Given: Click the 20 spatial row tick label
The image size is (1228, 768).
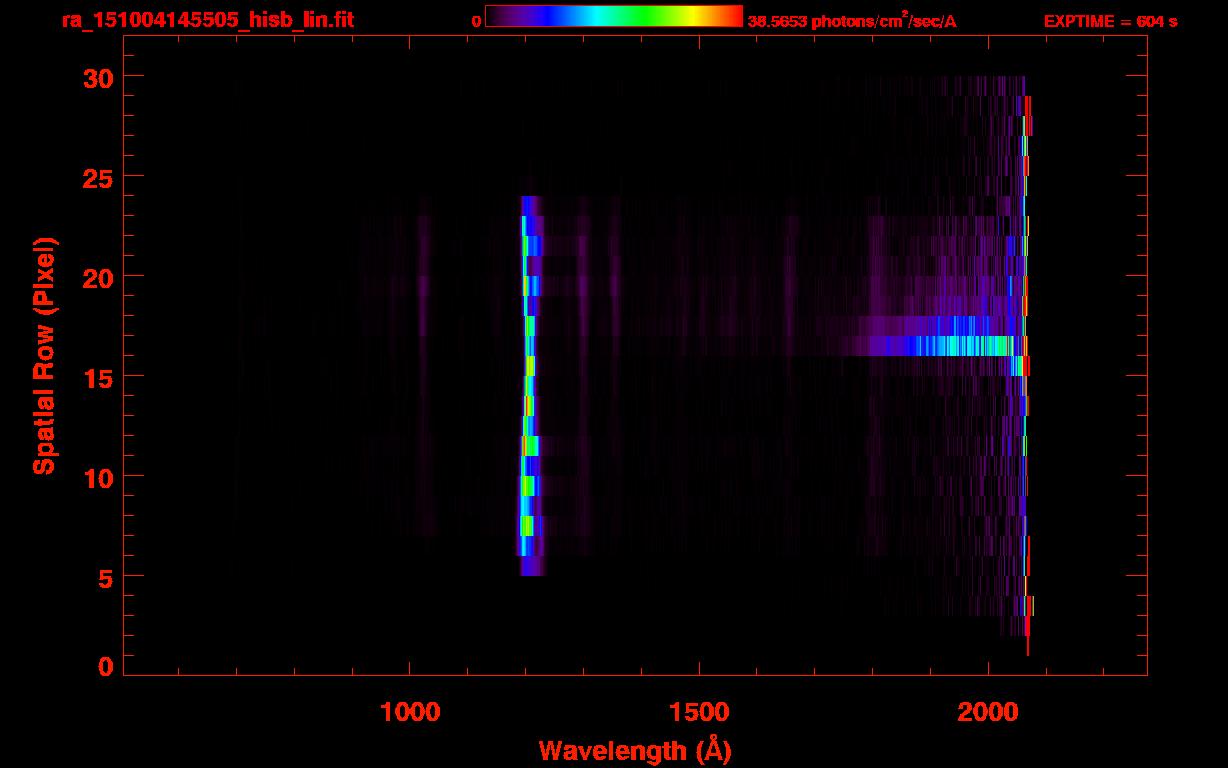Looking at the screenshot, I should pyautogui.click(x=98, y=277).
